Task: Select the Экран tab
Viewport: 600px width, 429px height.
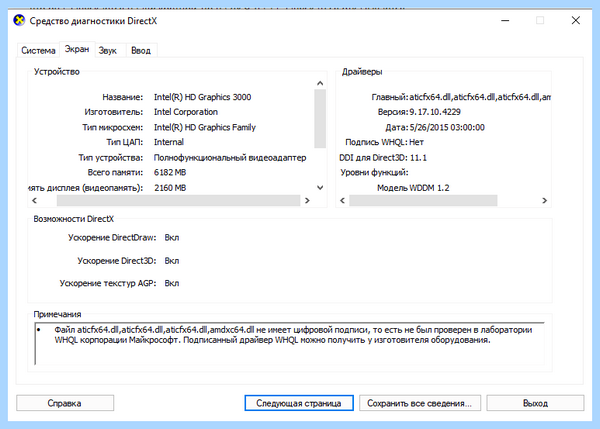Action: click(x=77, y=49)
